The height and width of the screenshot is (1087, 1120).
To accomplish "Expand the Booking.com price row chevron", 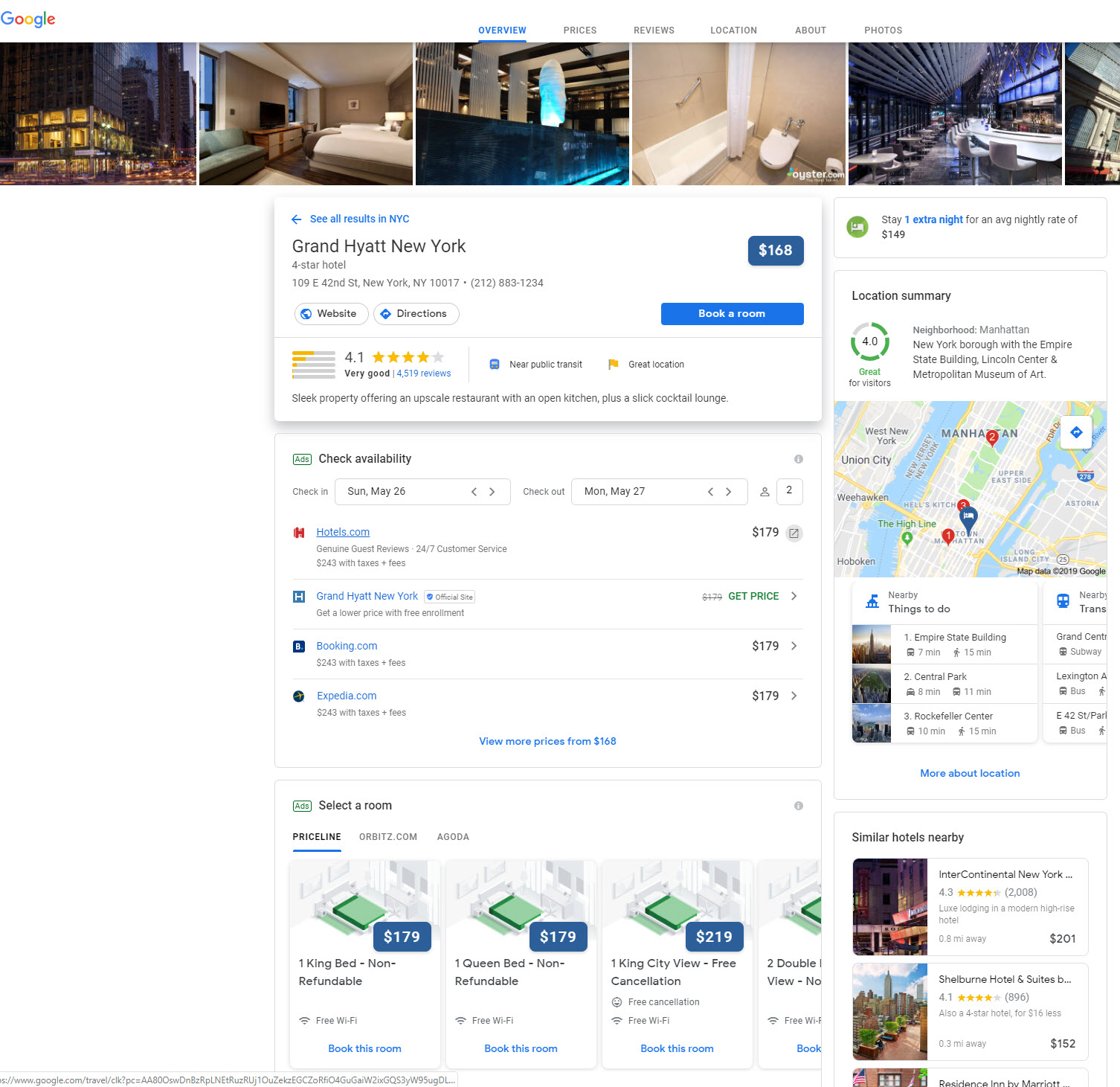I will 794,647.
